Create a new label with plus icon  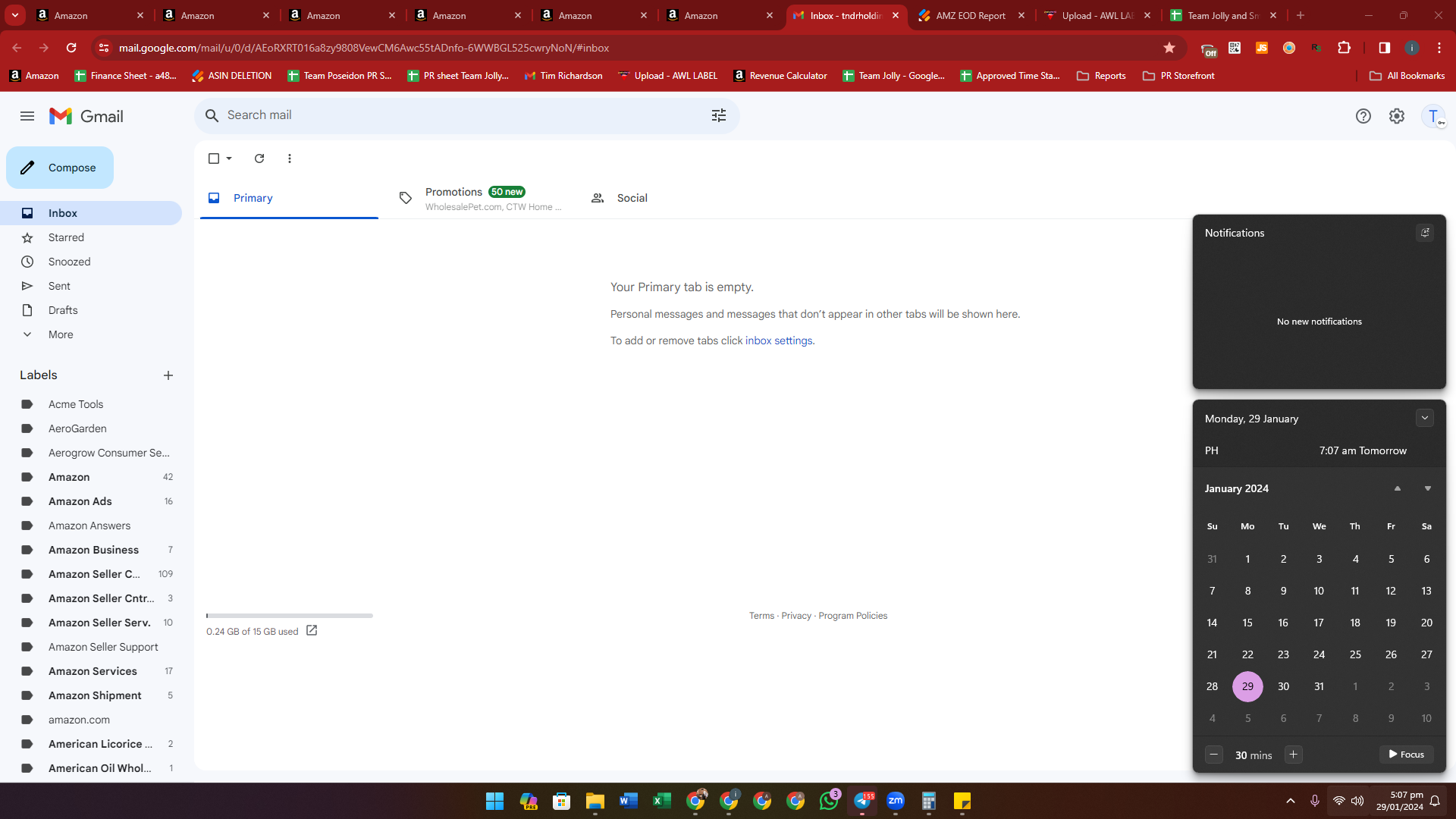(168, 375)
